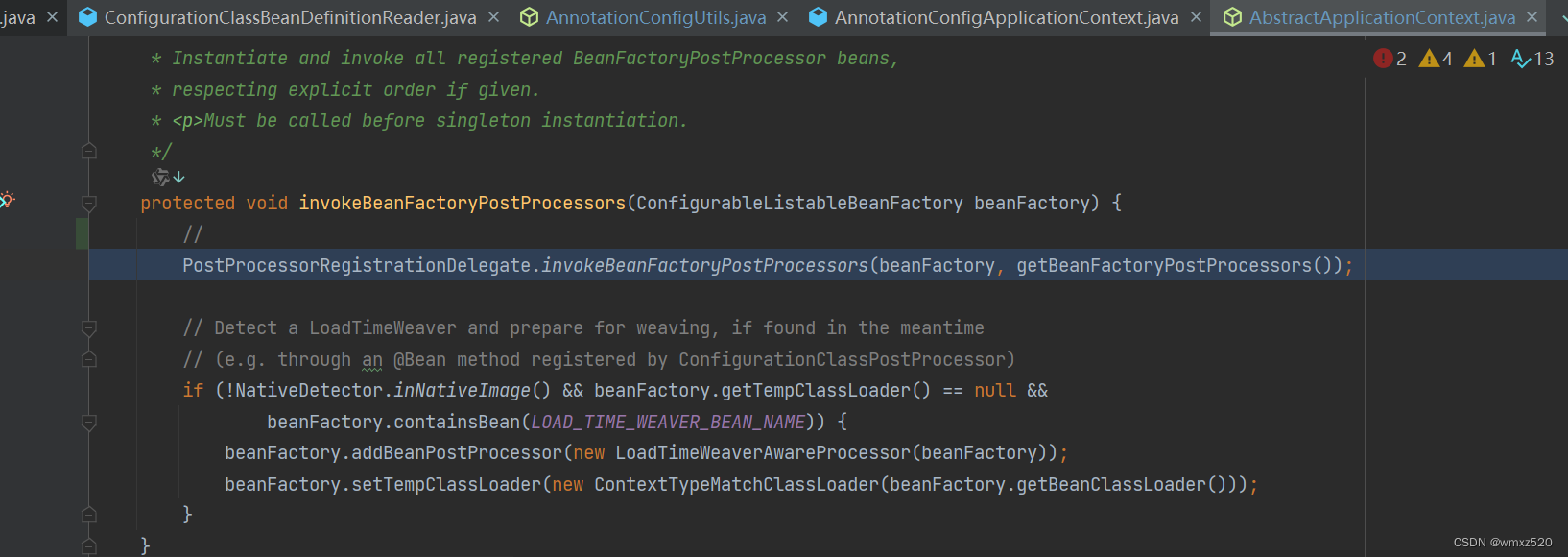Click fold end marker at if-block closing brace
1568x557 pixels.
[x=89, y=514]
